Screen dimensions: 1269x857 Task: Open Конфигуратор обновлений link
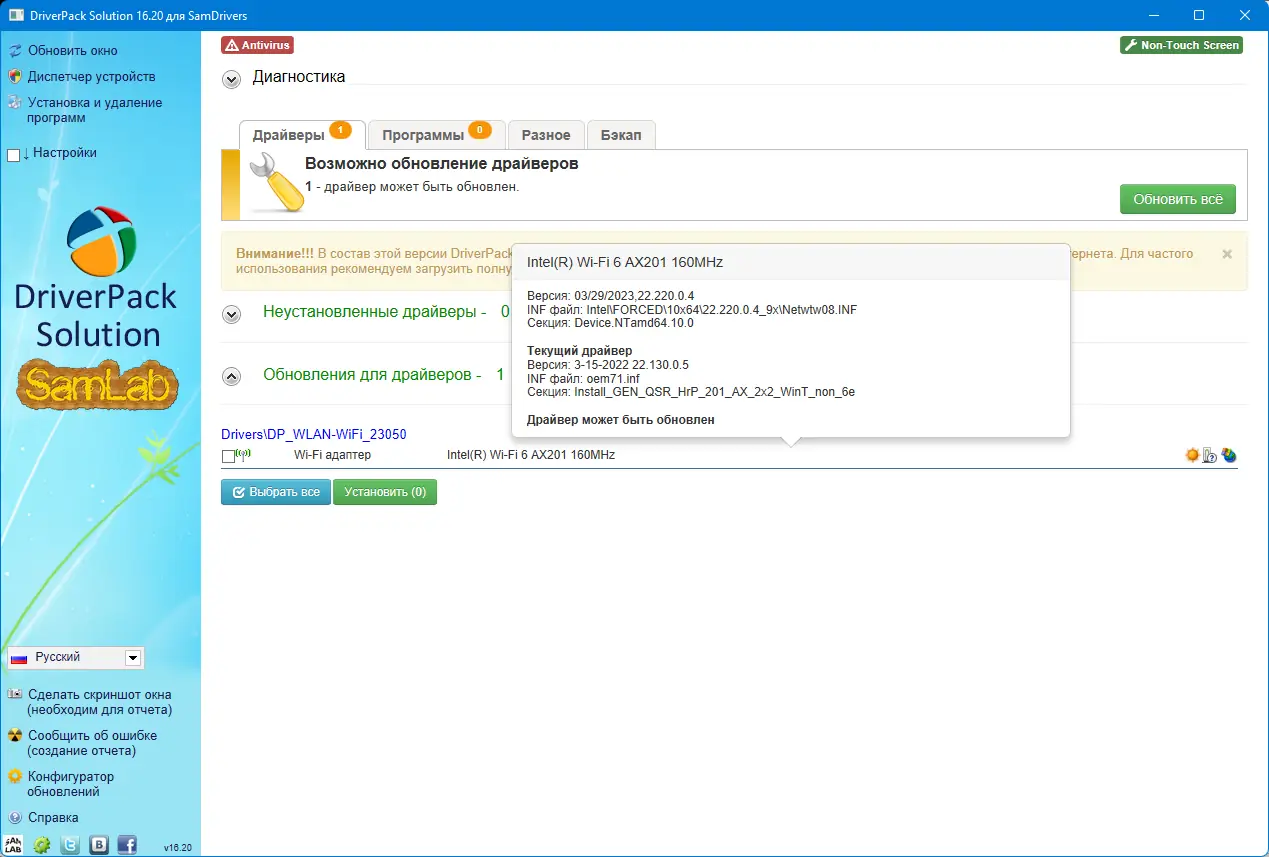pyautogui.click(x=71, y=784)
